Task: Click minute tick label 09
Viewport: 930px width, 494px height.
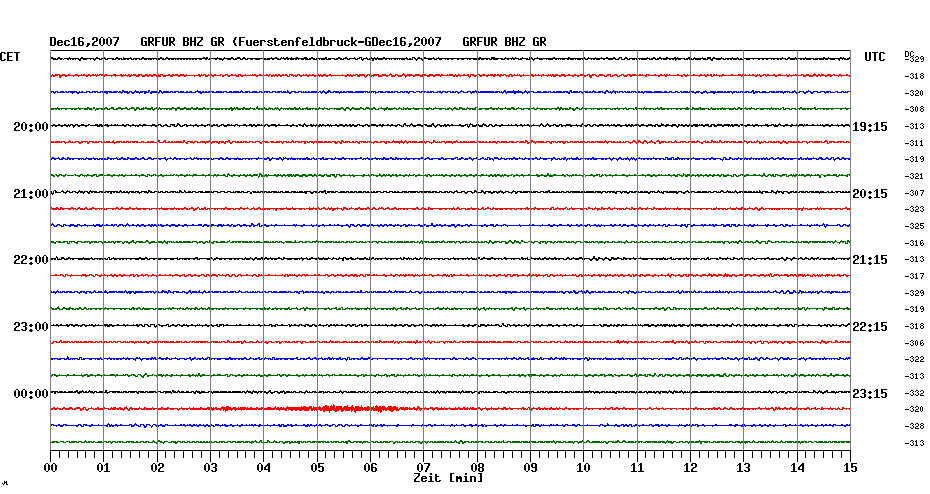Action: coord(530,468)
